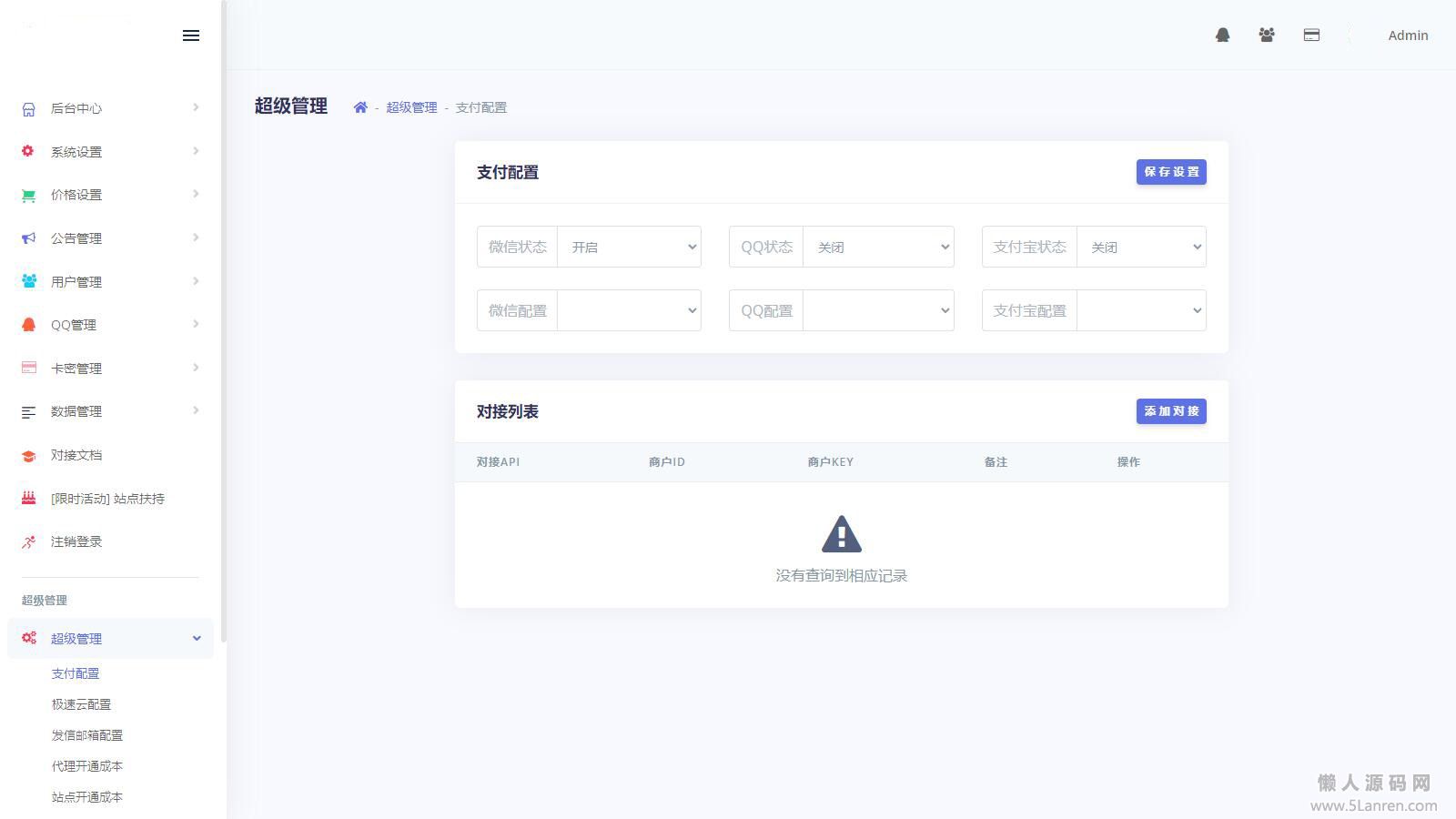Open the [限时活动] 站点扶持 sidebar item
This screenshot has height=819, width=1456.
click(110, 499)
